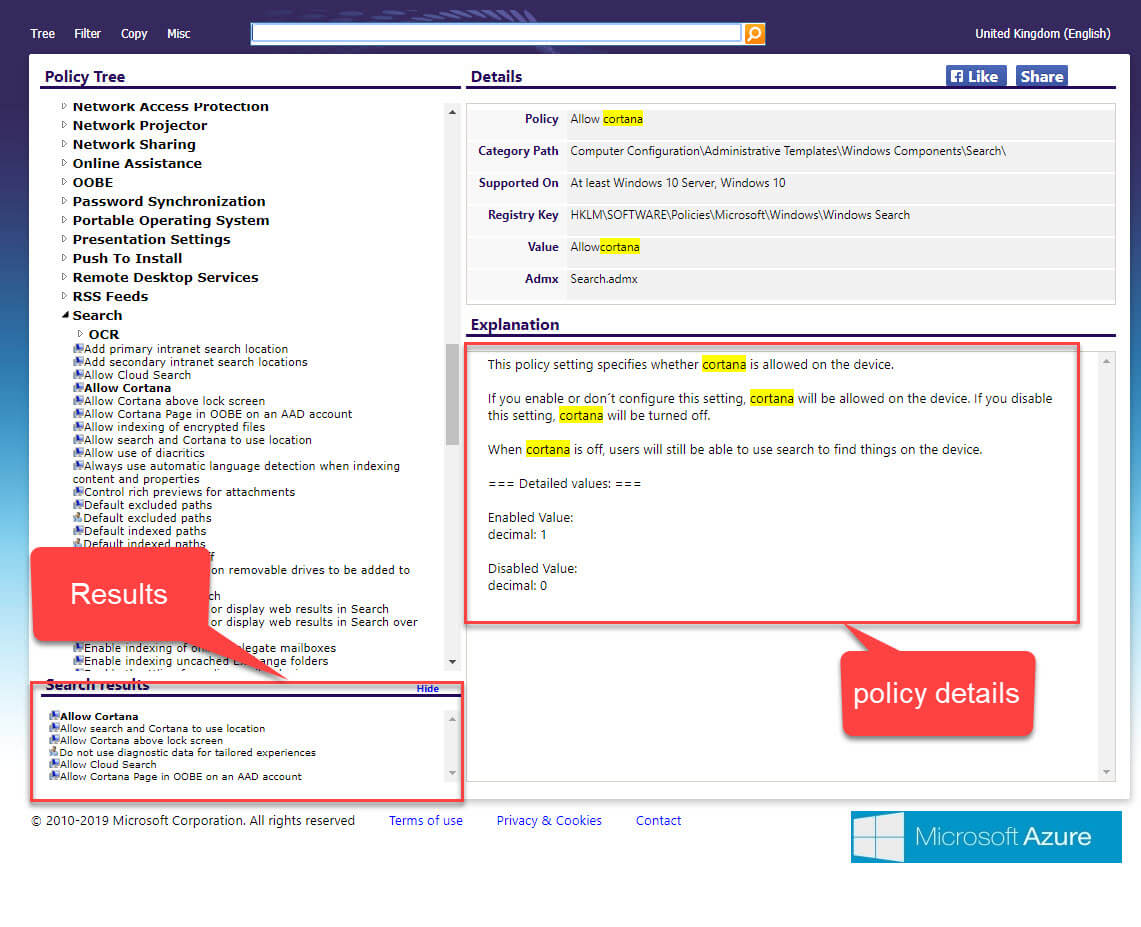Click icon beside Allow use of diacritics
1141x927 pixels.
click(78, 453)
